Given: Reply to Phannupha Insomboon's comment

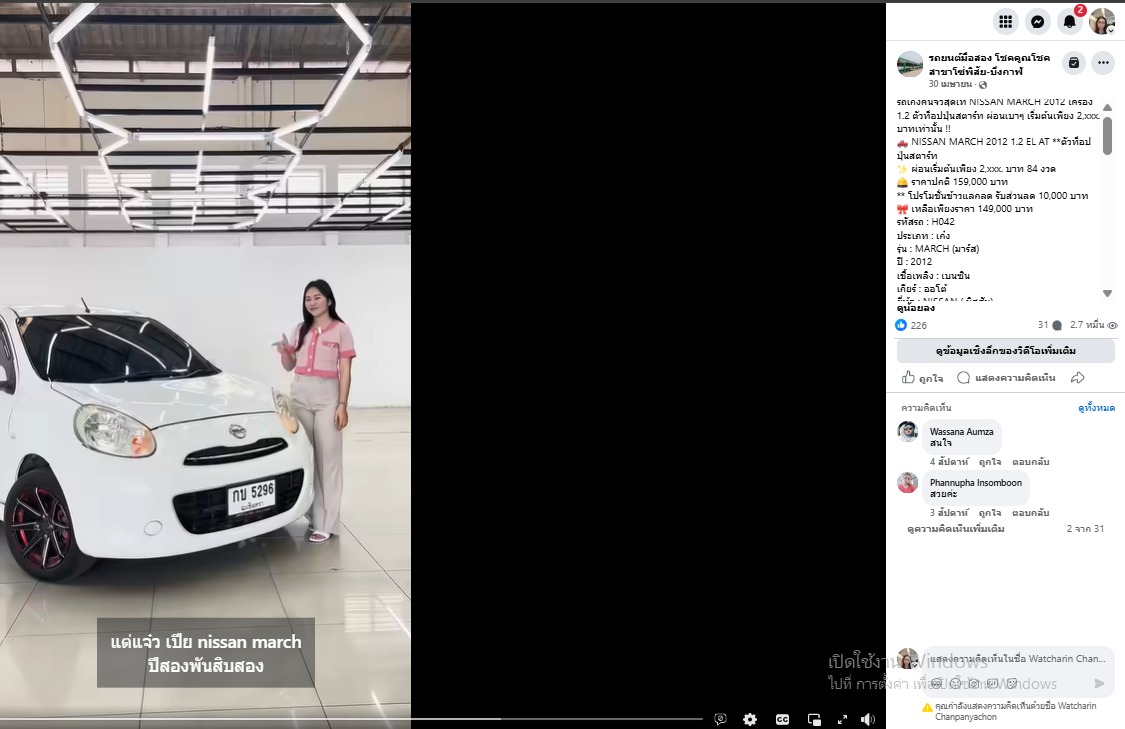Looking at the screenshot, I should (1030, 512).
